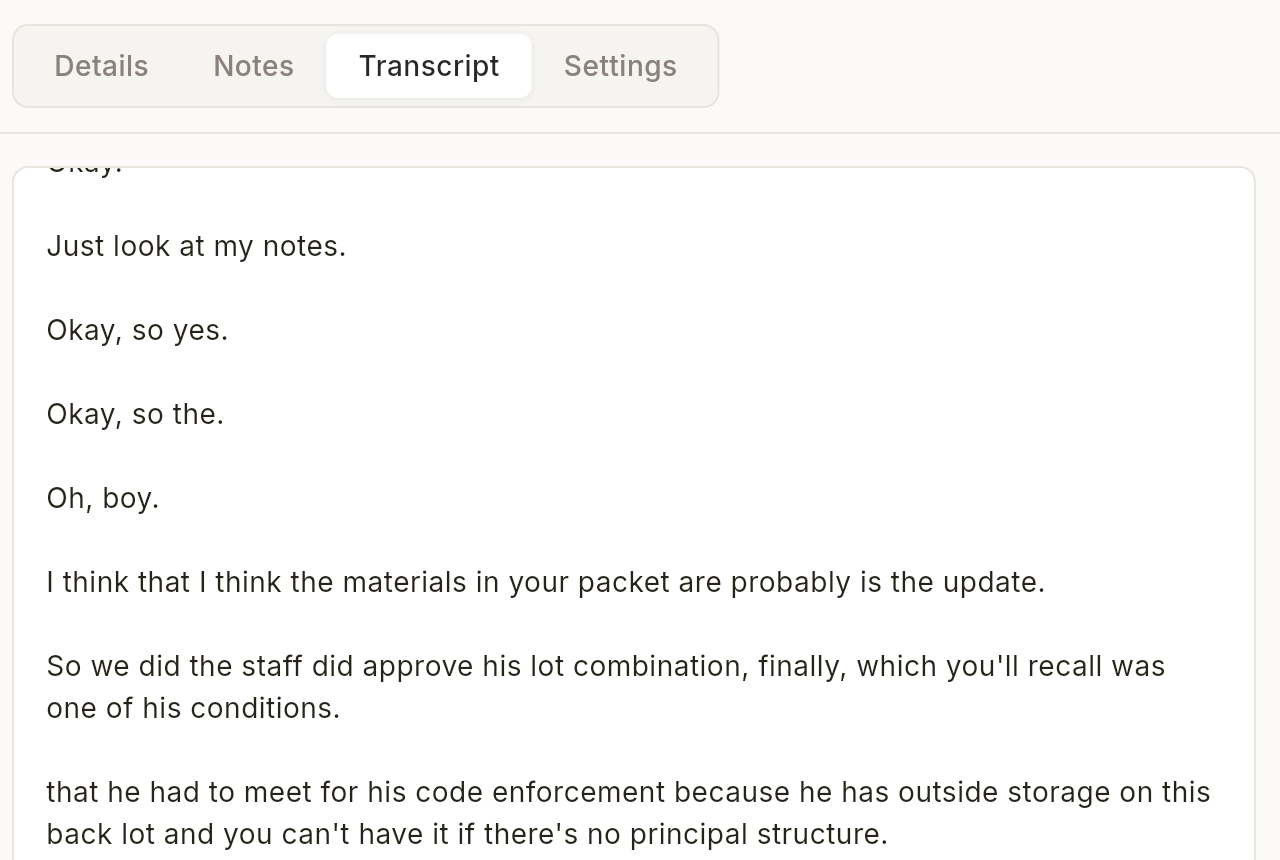Select the Transcript tab
The image size is (1280, 860).
coord(429,66)
